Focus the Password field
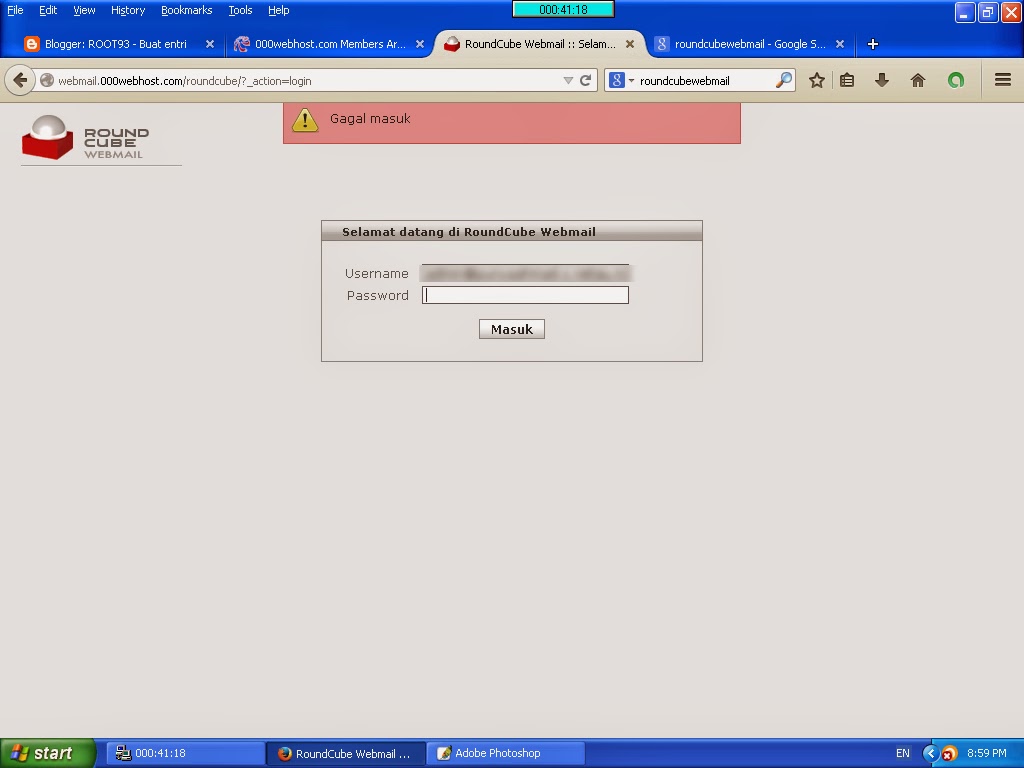Screen dimensions: 1024x768 coord(525,295)
